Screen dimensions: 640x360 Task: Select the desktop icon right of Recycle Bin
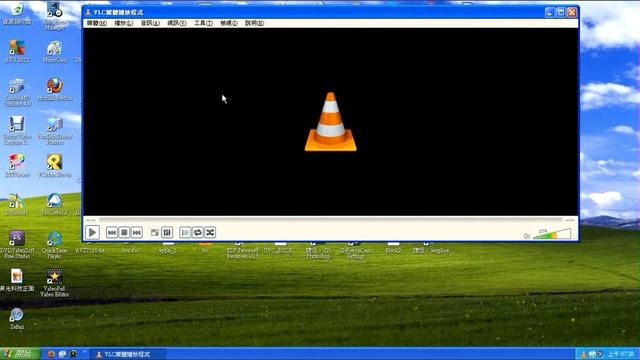click(55, 16)
